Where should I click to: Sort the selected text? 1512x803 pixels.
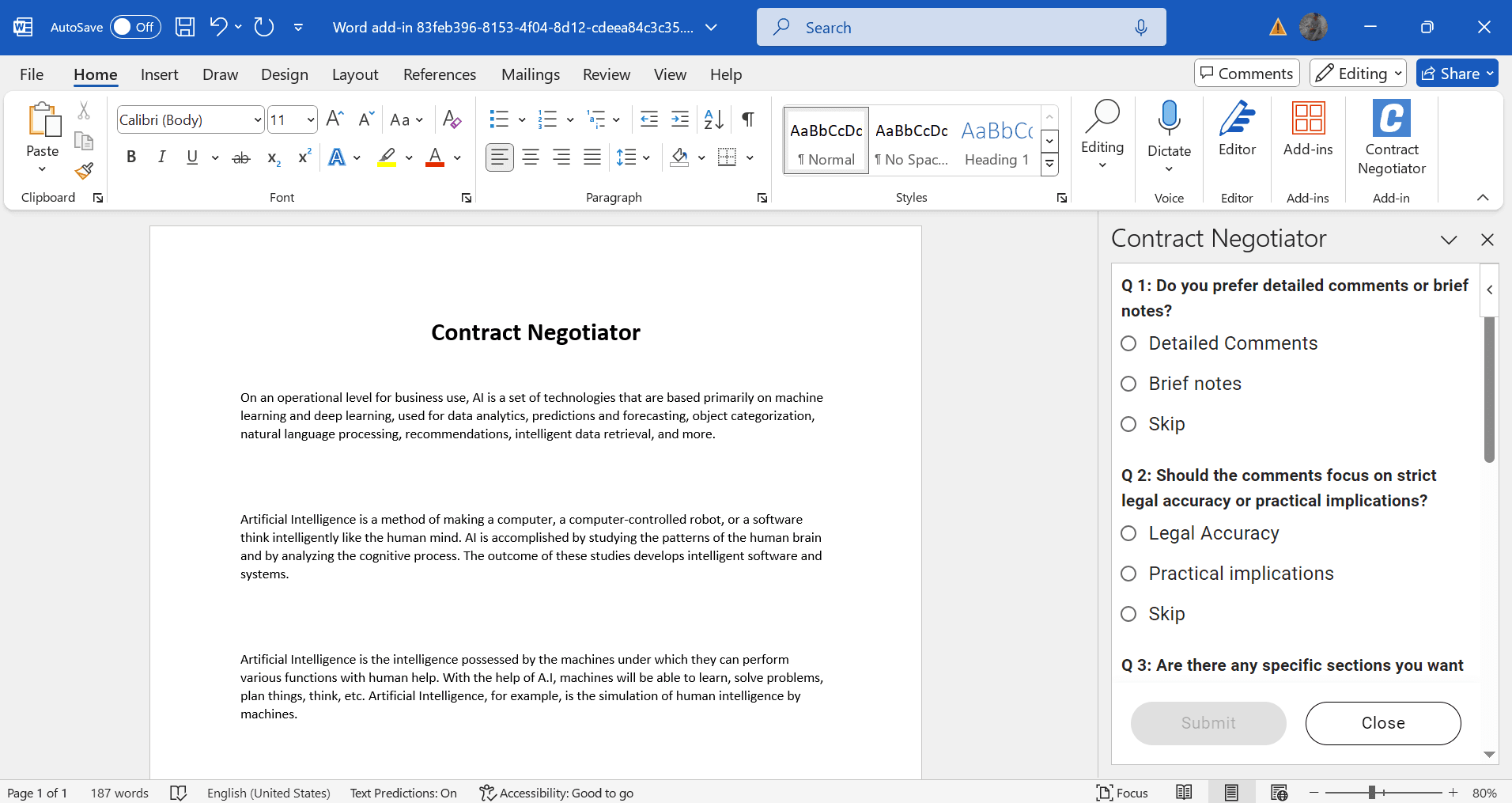[x=713, y=119]
